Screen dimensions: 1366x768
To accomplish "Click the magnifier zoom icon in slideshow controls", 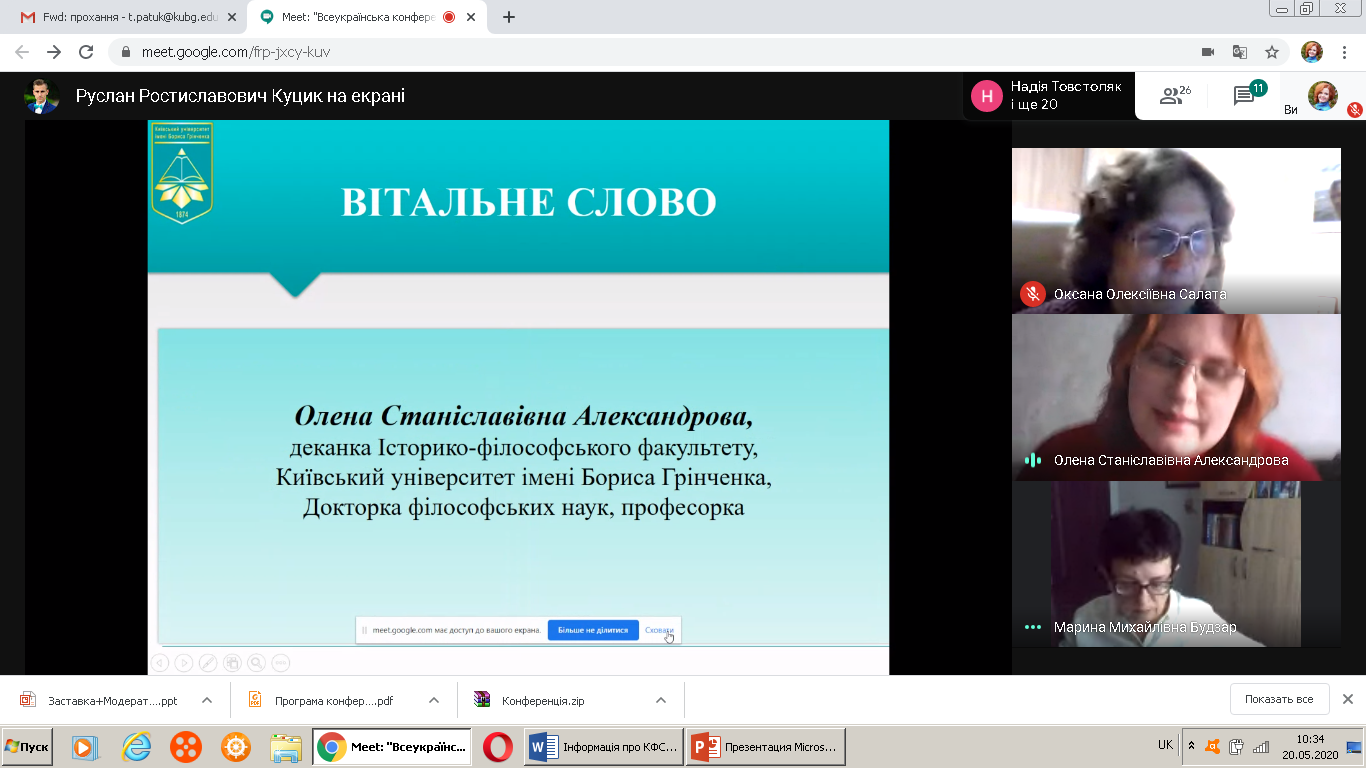I will point(256,662).
